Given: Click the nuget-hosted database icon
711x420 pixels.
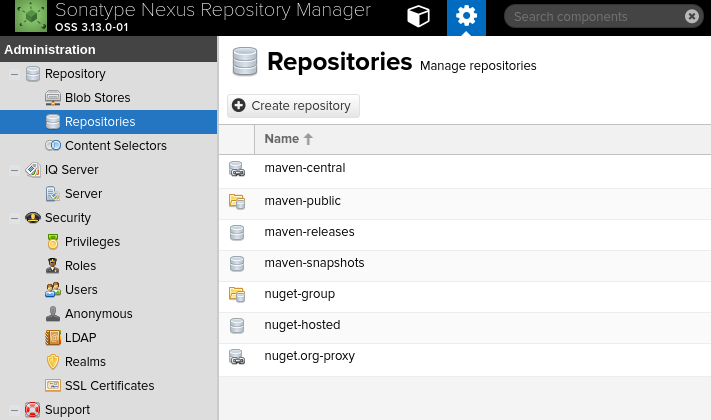Looking at the screenshot, I should click(x=237, y=326).
